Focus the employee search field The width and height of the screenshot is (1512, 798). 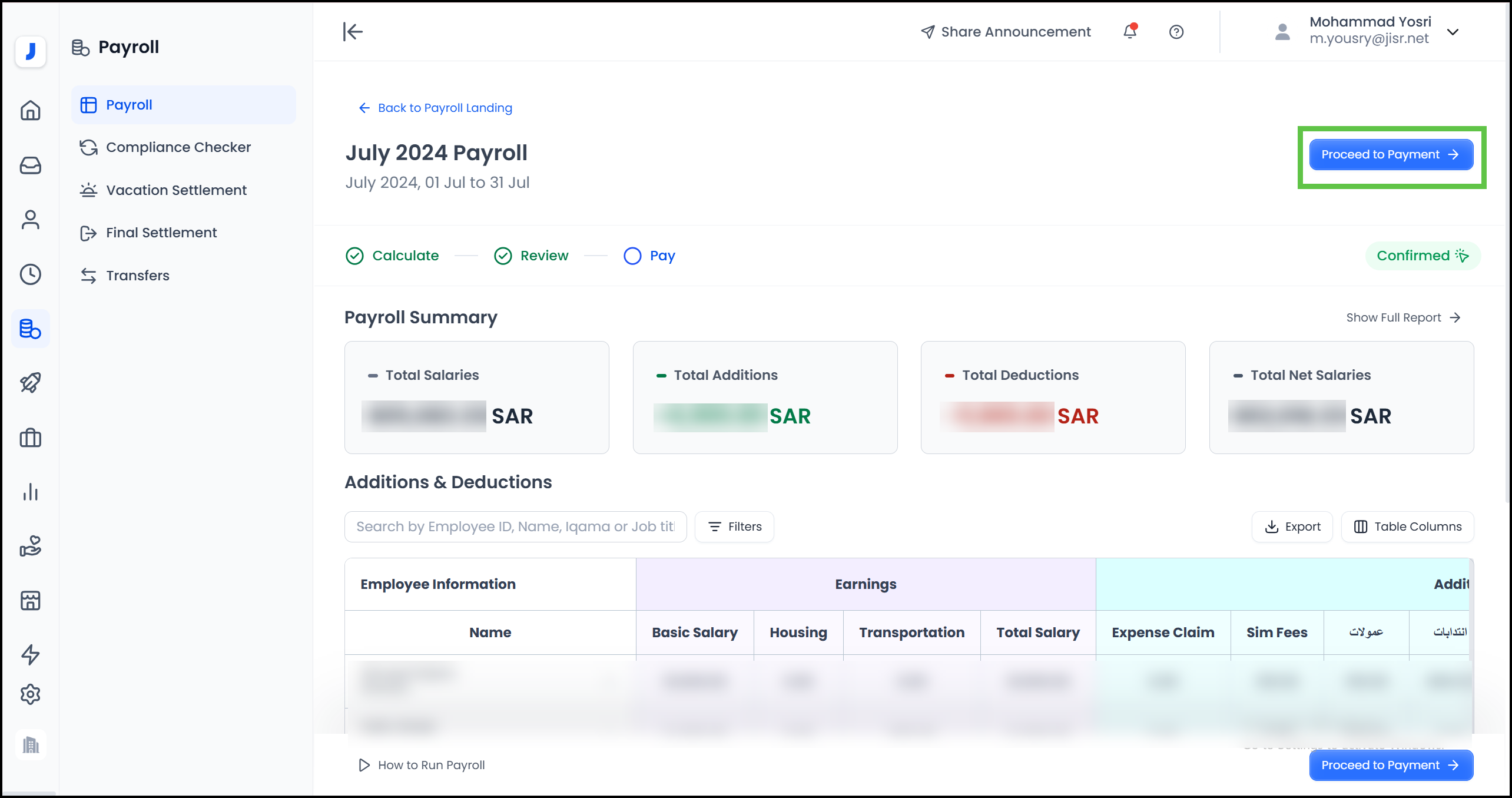pos(515,527)
